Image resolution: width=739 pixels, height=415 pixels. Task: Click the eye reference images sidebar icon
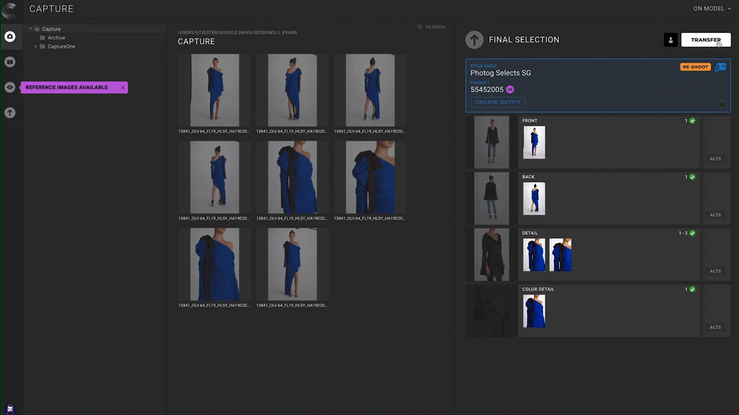[10, 87]
